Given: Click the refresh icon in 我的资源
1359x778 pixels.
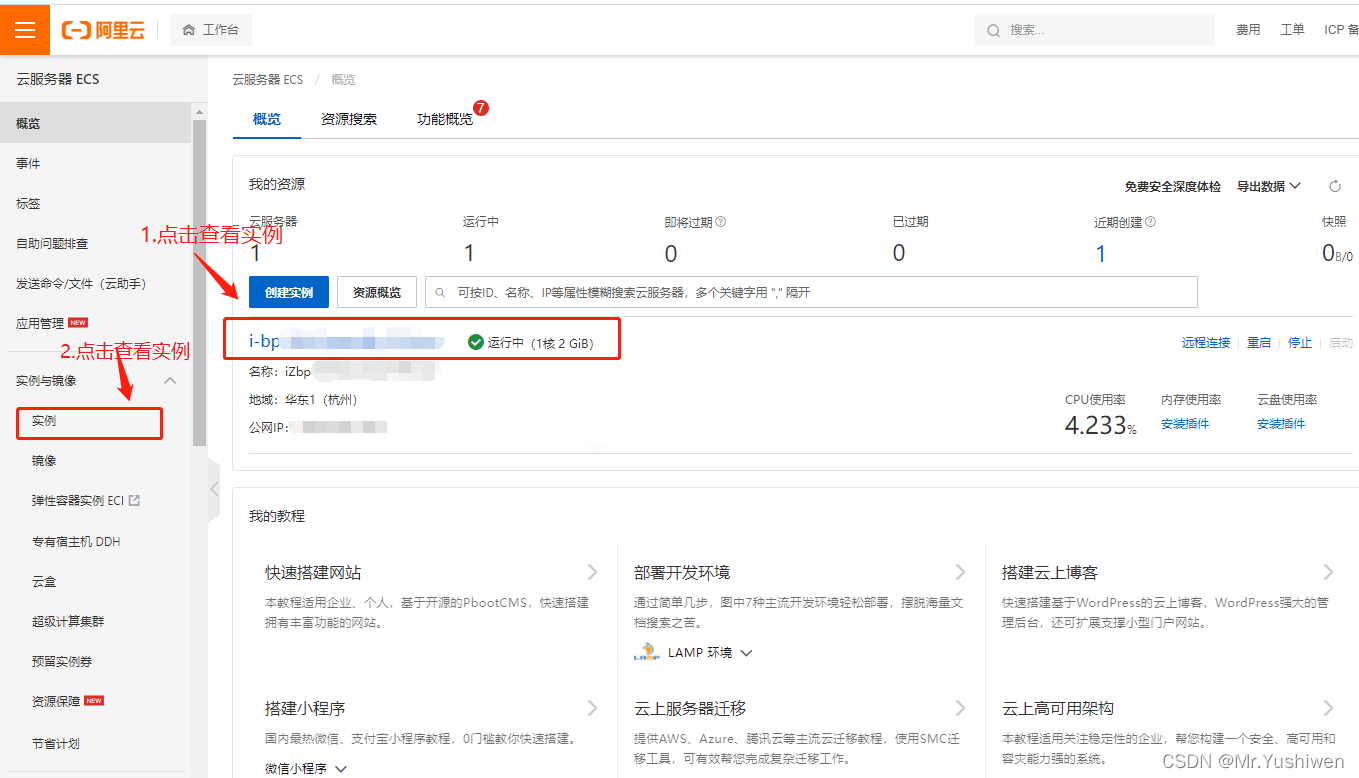Looking at the screenshot, I should pos(1334,186).
